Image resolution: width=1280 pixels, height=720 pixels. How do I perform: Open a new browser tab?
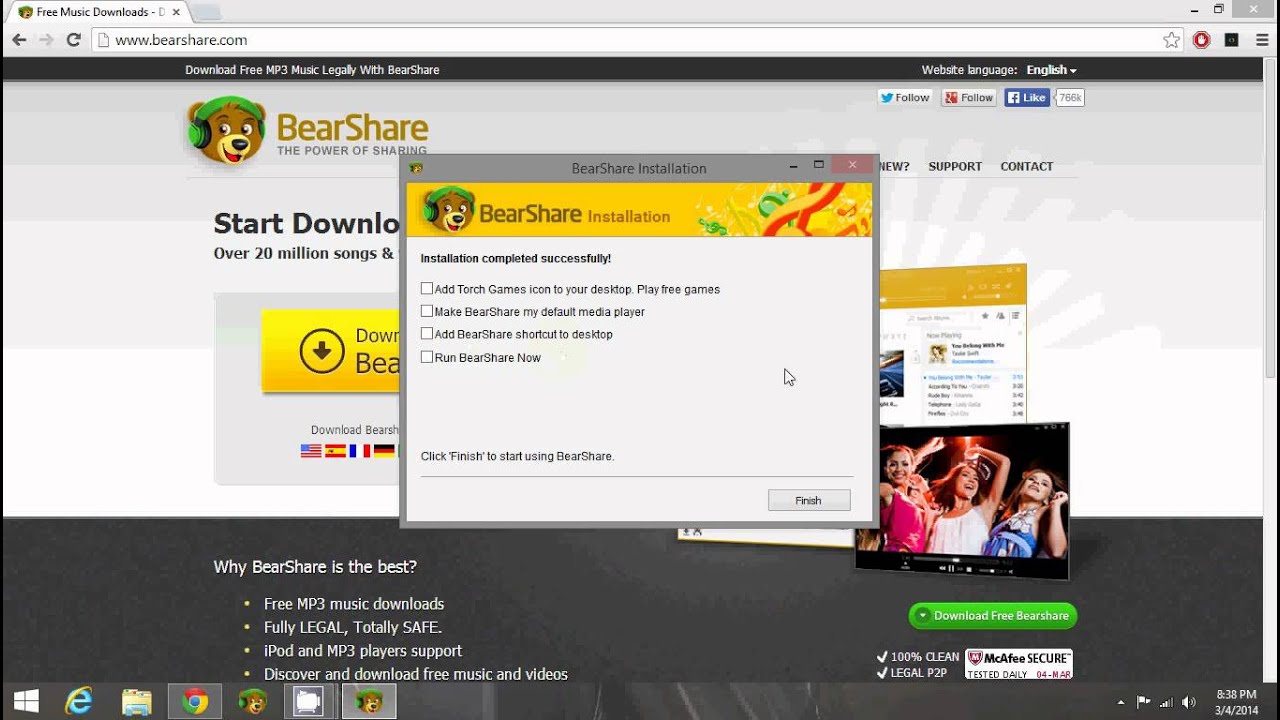(206, 12)
